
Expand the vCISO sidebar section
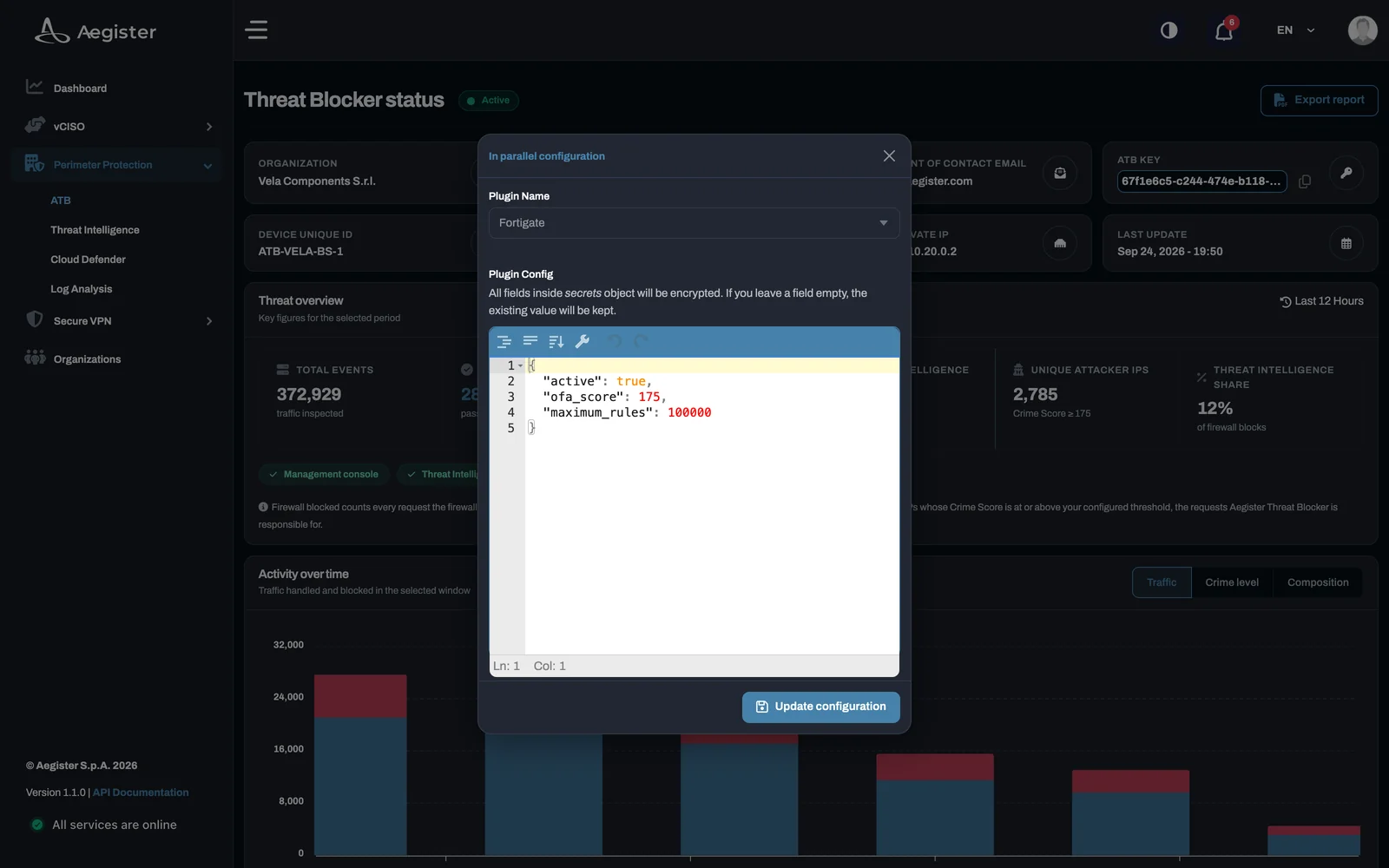(x=118, y=127)
